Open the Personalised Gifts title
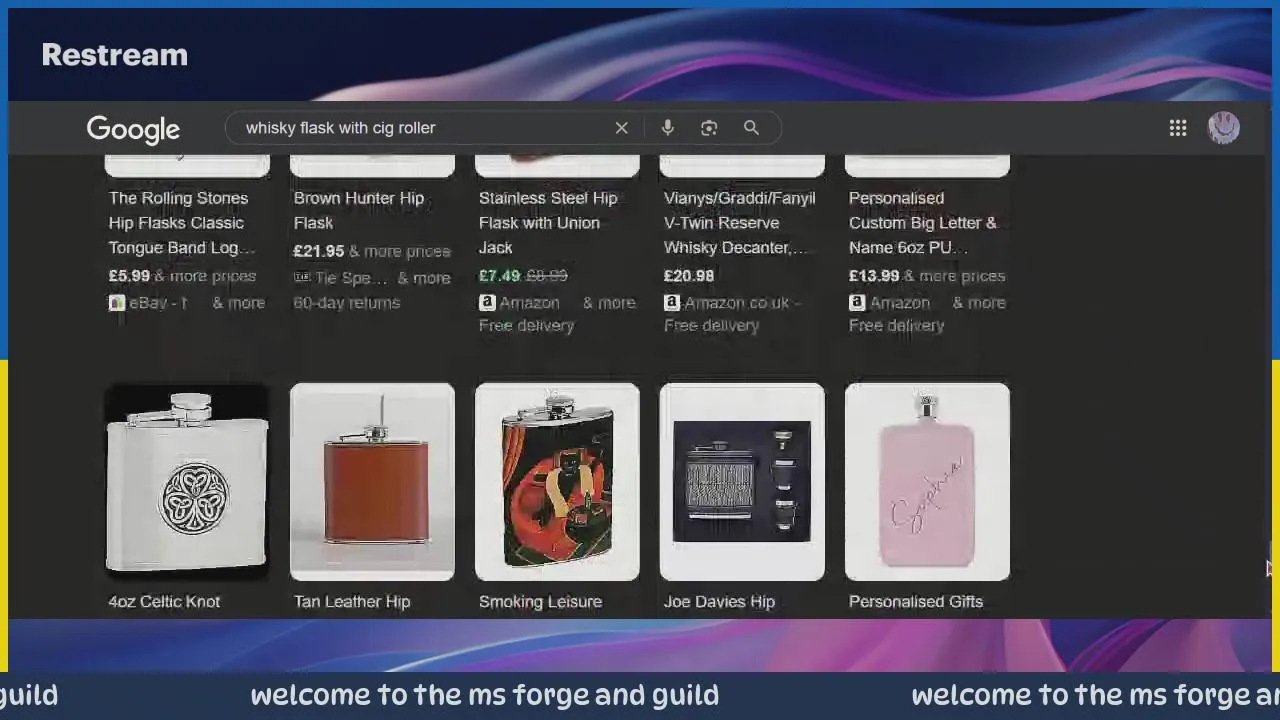Screen dimensions: 1280x720 point(916,601)
